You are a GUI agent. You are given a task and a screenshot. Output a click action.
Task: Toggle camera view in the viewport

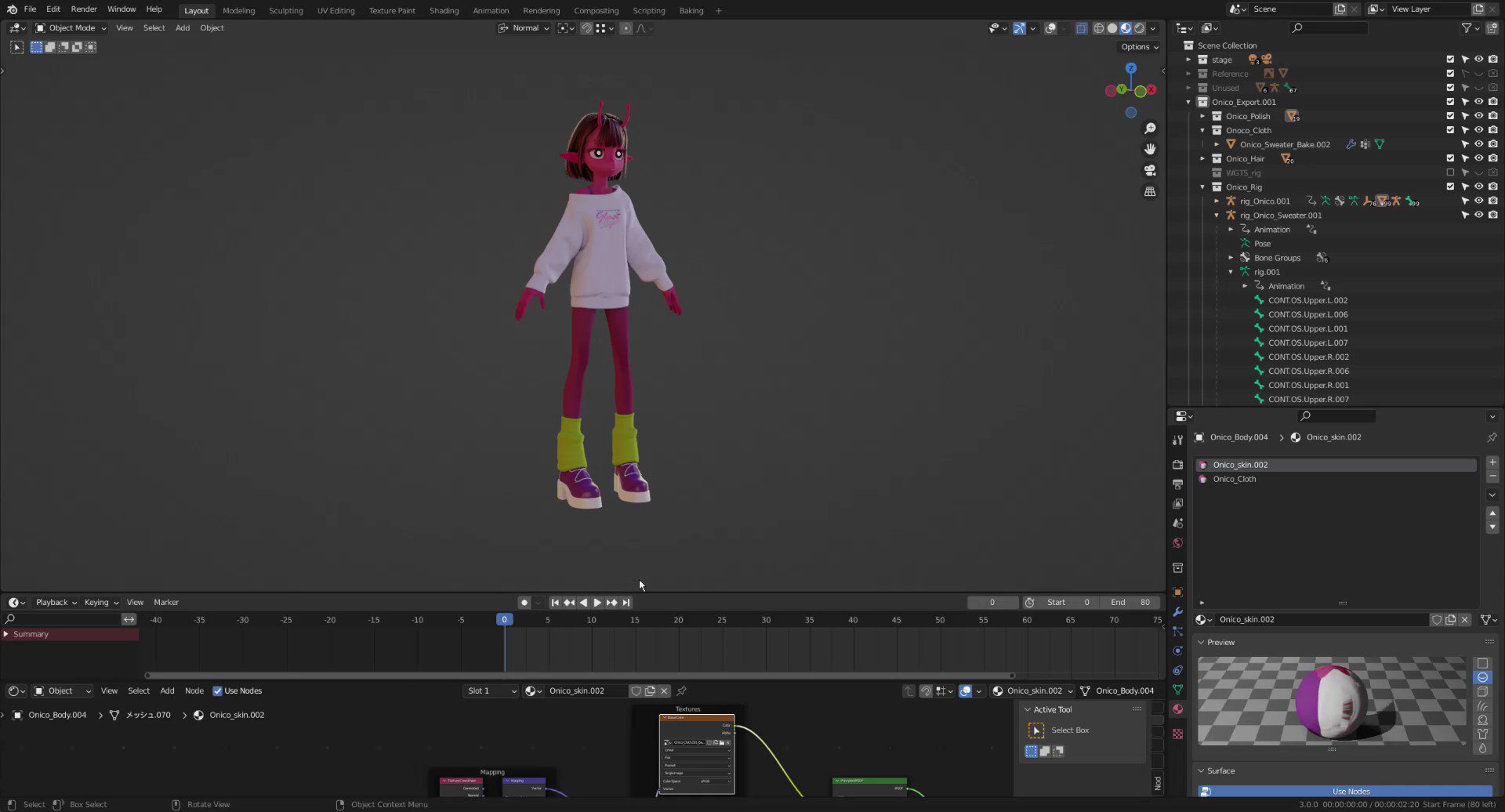coord(1150,170)
